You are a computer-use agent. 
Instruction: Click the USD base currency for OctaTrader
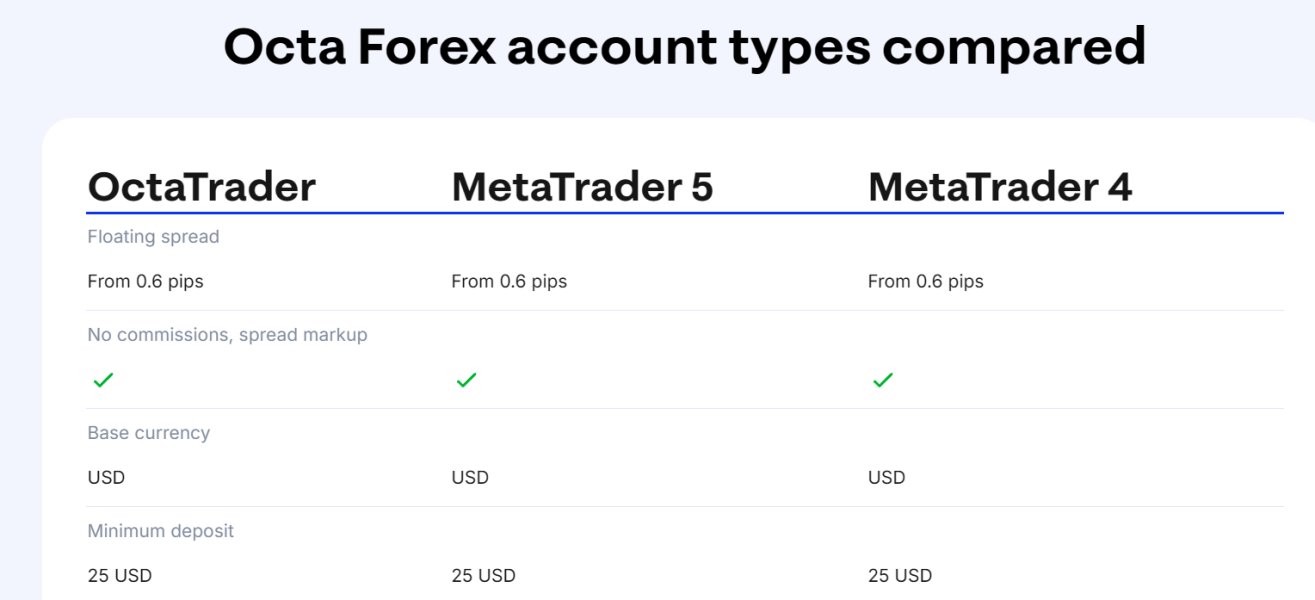[106, 478]
